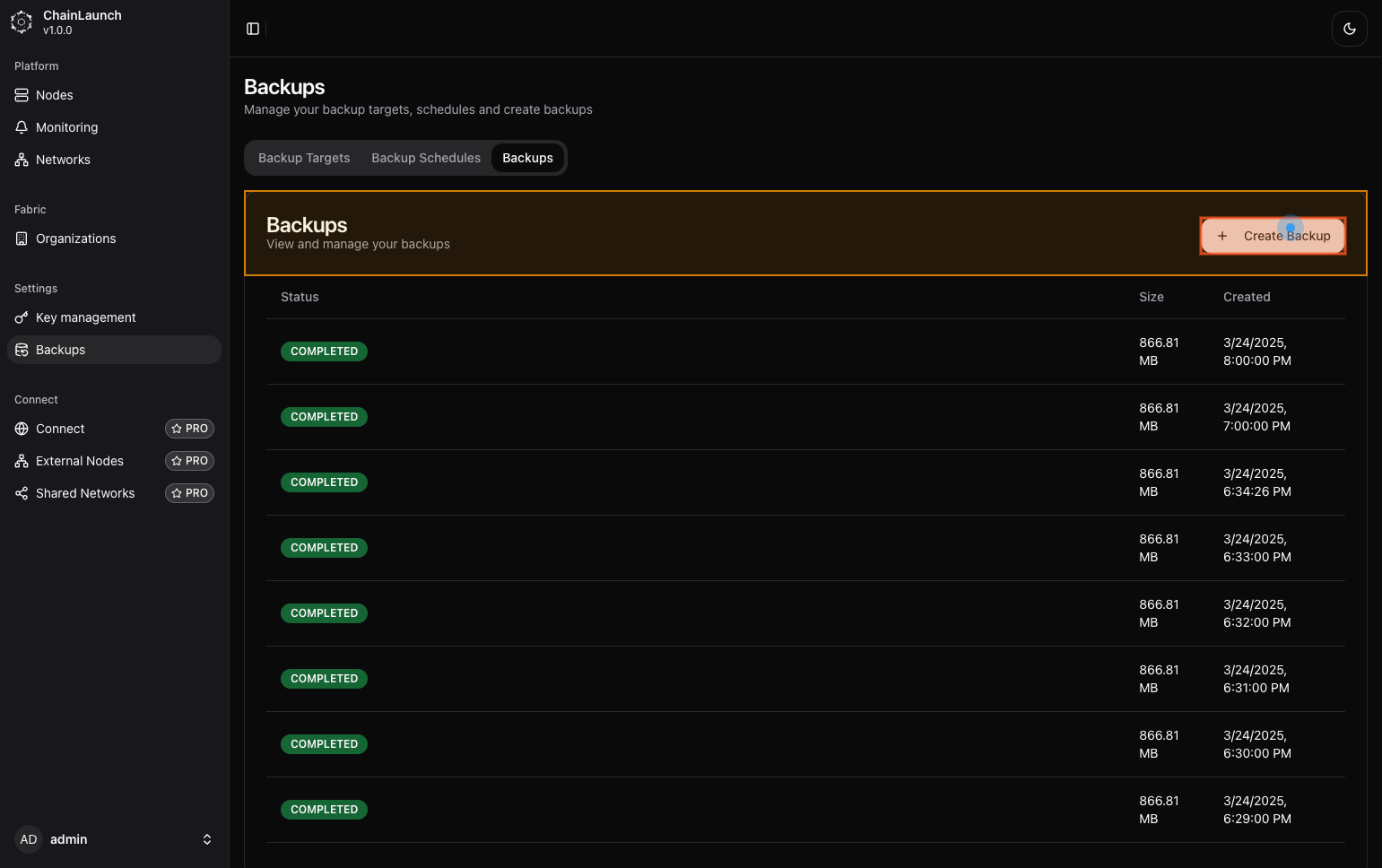This screenshot has height=868, width=1382.
Task: Open Monitoring via the bell icon
Action: 22,127
